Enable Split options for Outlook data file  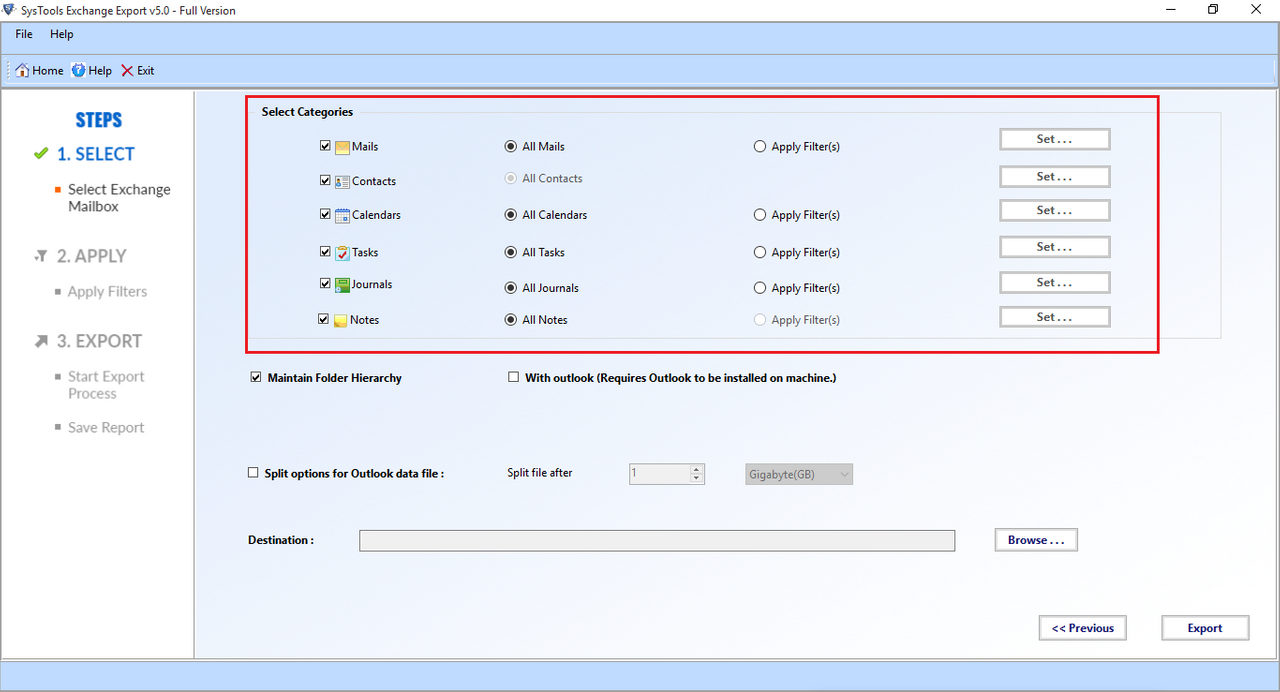(x=253, y=473)
